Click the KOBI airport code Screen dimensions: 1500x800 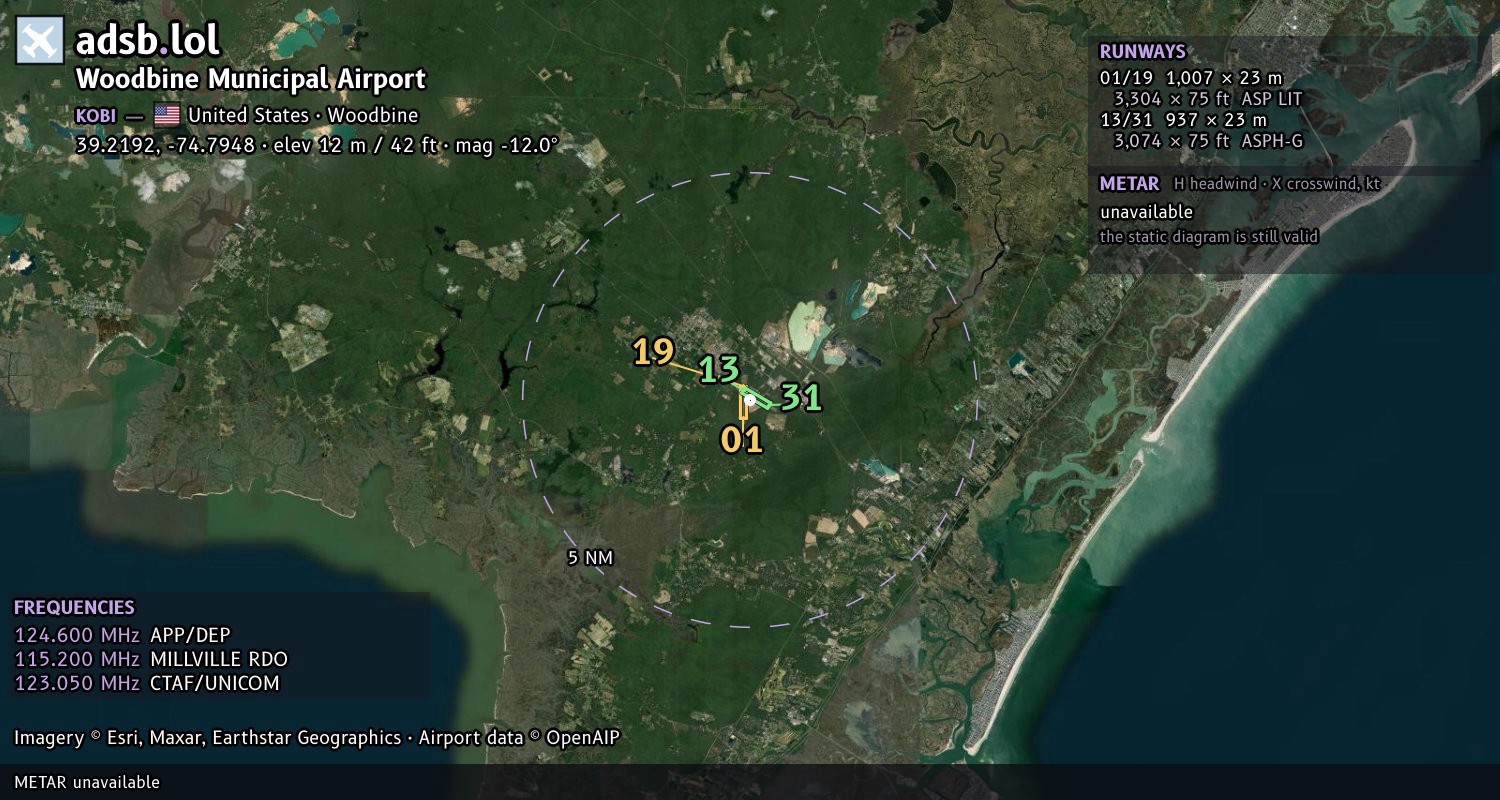click(96, 115)
